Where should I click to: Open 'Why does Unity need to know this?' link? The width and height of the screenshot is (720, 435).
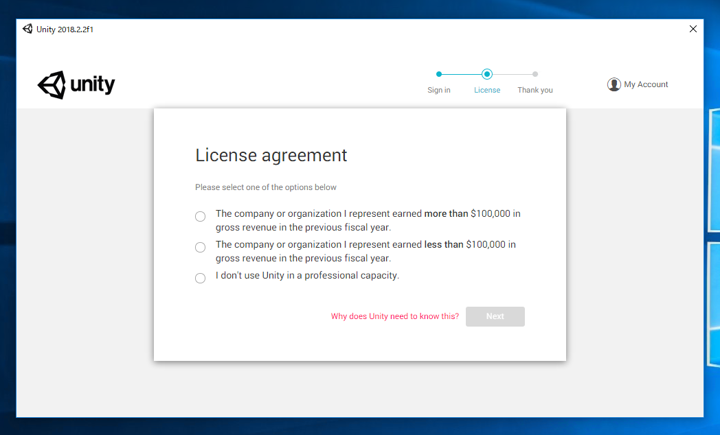click(395, 316)
